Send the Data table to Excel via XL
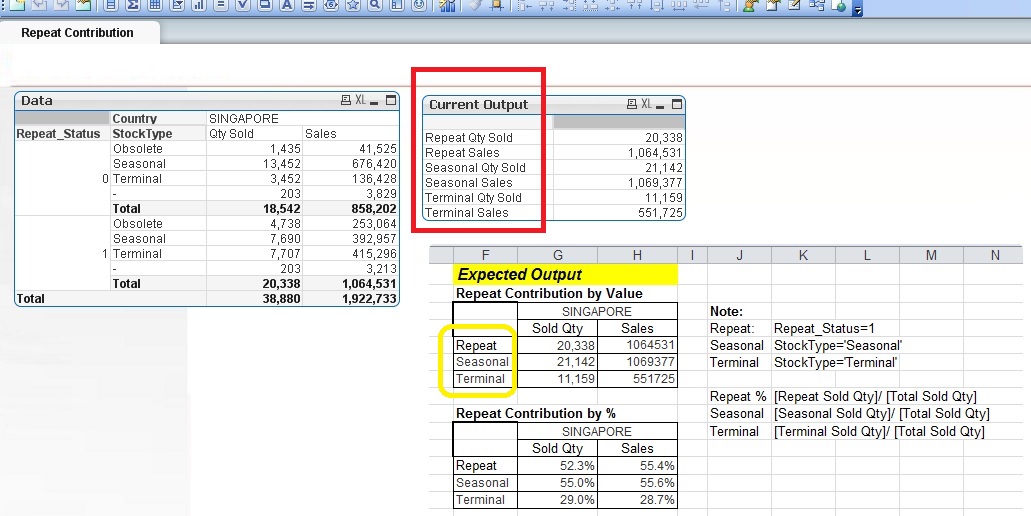1031x516 pixels. 360,100
